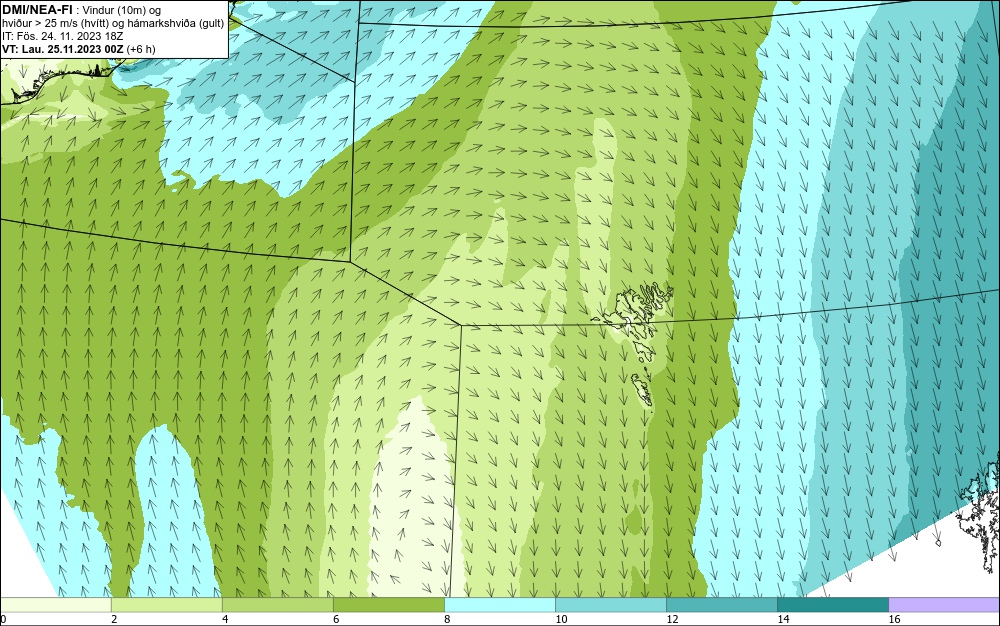Click the 0–2 m/s palest legend swatch

[56, 605]
